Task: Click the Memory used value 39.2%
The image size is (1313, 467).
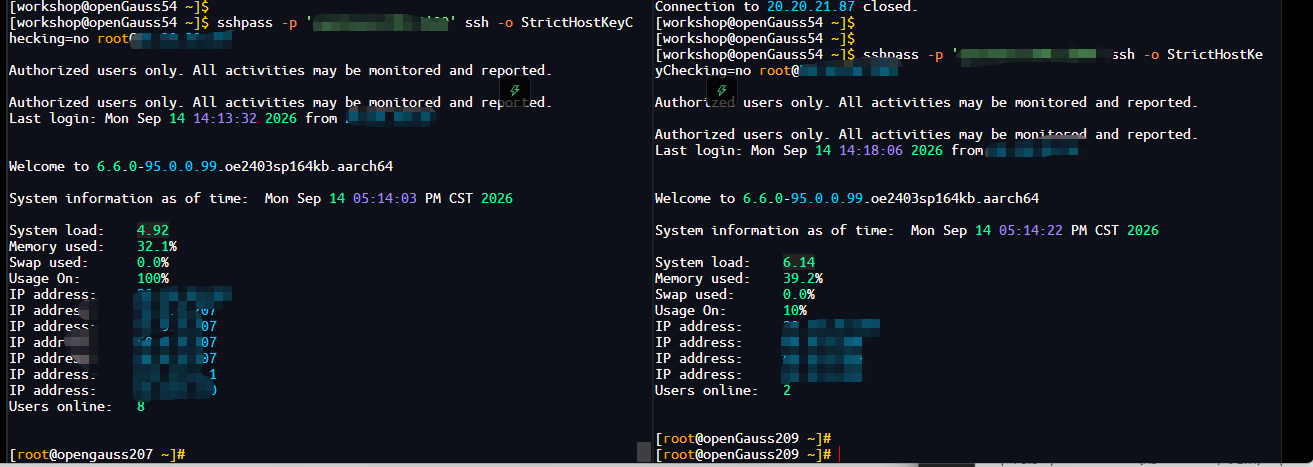Action: click(803, 278)
